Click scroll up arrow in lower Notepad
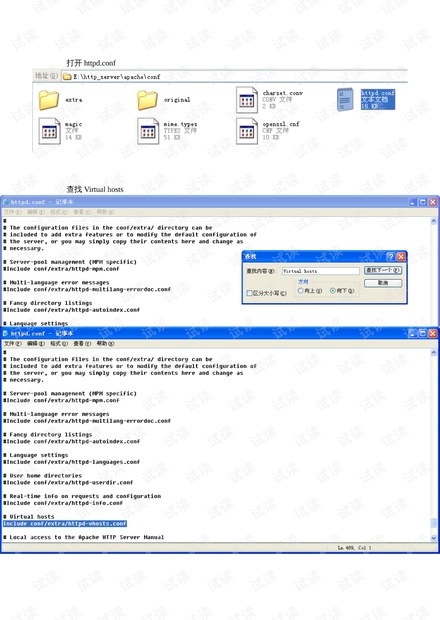440x620 pixels. pyautogui.click(x=433, y=353)
